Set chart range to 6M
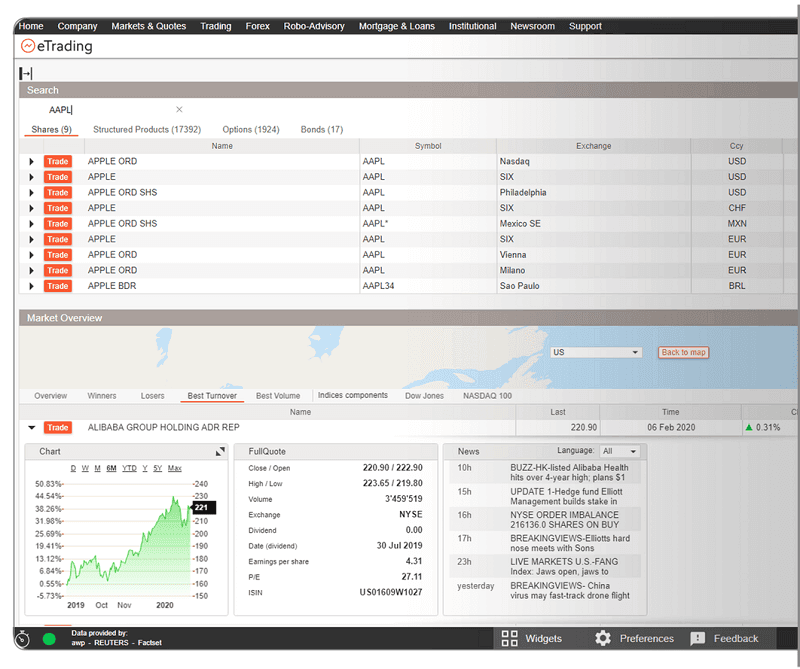This screenshot has width=800, height=669. 111,468
